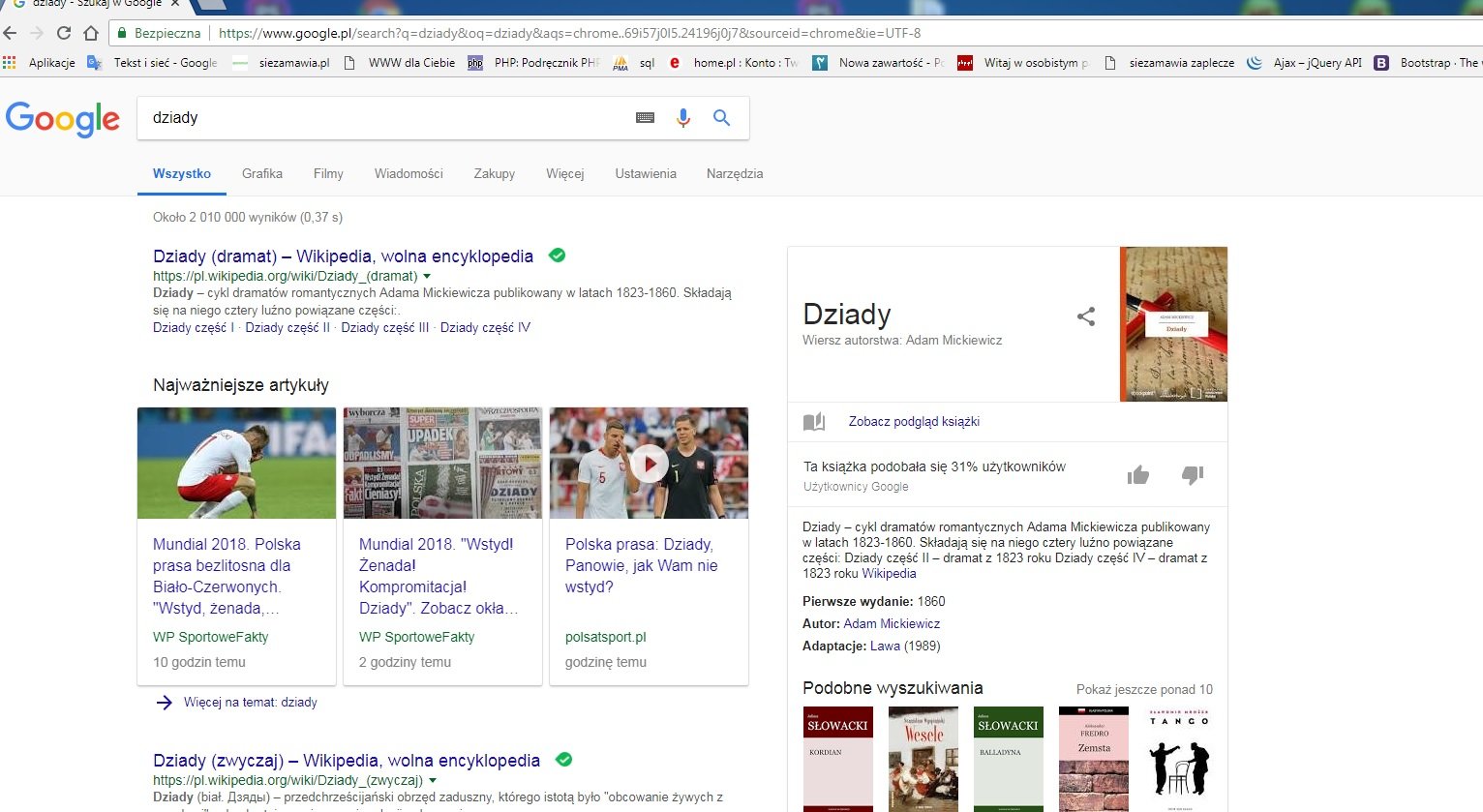Open 'Polska prasa bezlitosna' article thumbnail

coord(236,463)
